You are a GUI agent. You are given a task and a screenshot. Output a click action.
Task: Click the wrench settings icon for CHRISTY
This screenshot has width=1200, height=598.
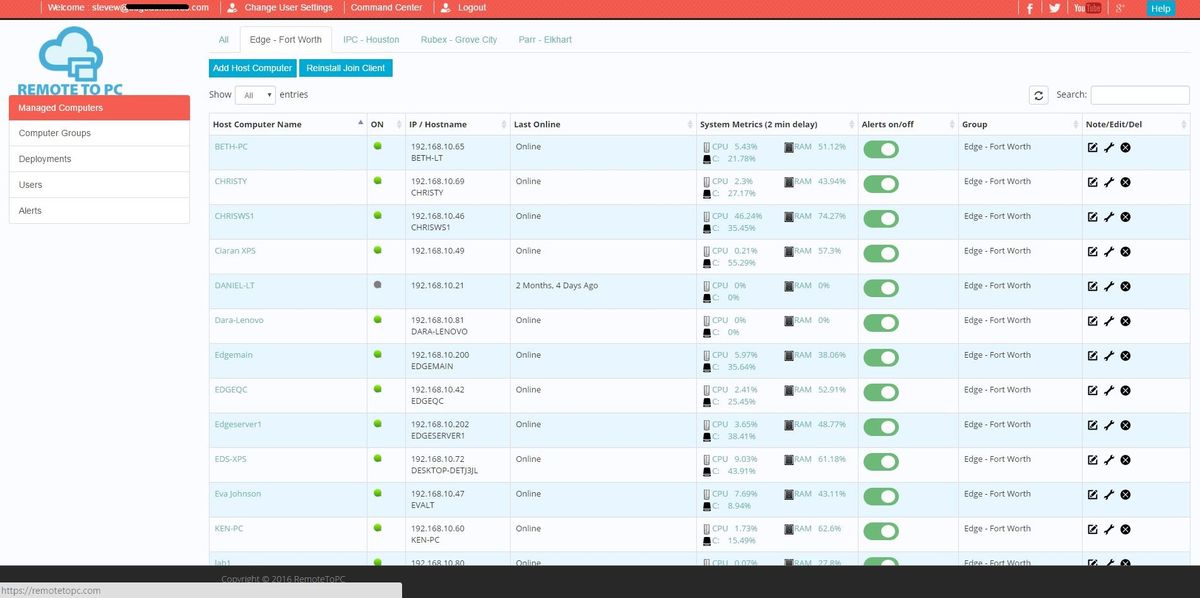point(1109,181)
